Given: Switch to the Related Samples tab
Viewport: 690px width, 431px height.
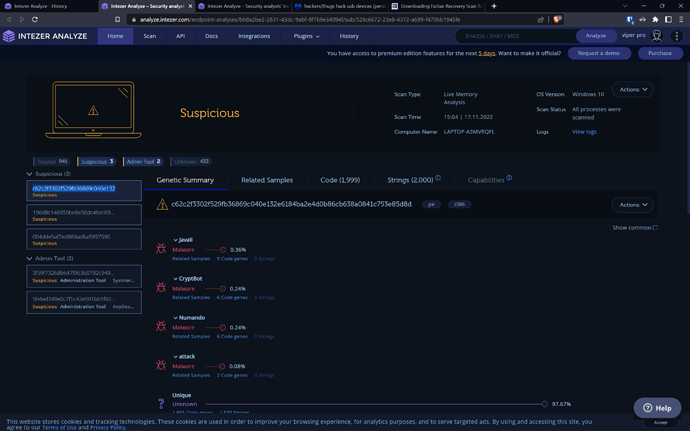Looking at the screenshot, I should click(267, 180).
